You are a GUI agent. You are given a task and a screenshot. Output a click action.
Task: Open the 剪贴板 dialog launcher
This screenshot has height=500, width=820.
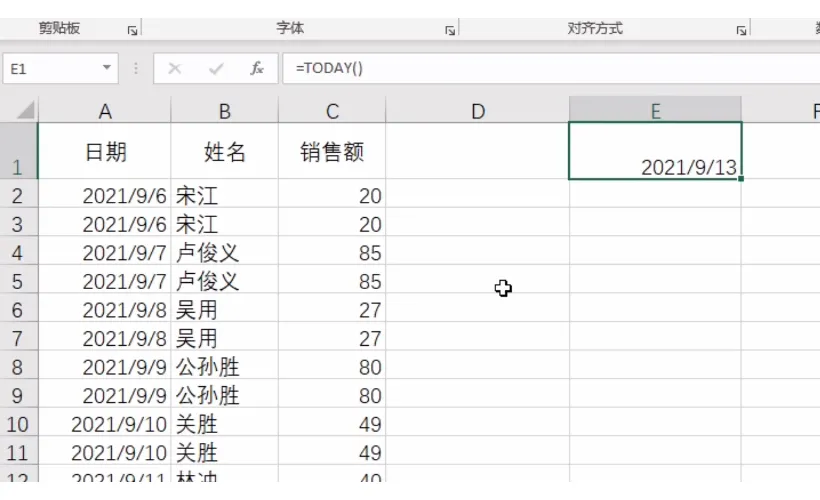coord(132,30)
